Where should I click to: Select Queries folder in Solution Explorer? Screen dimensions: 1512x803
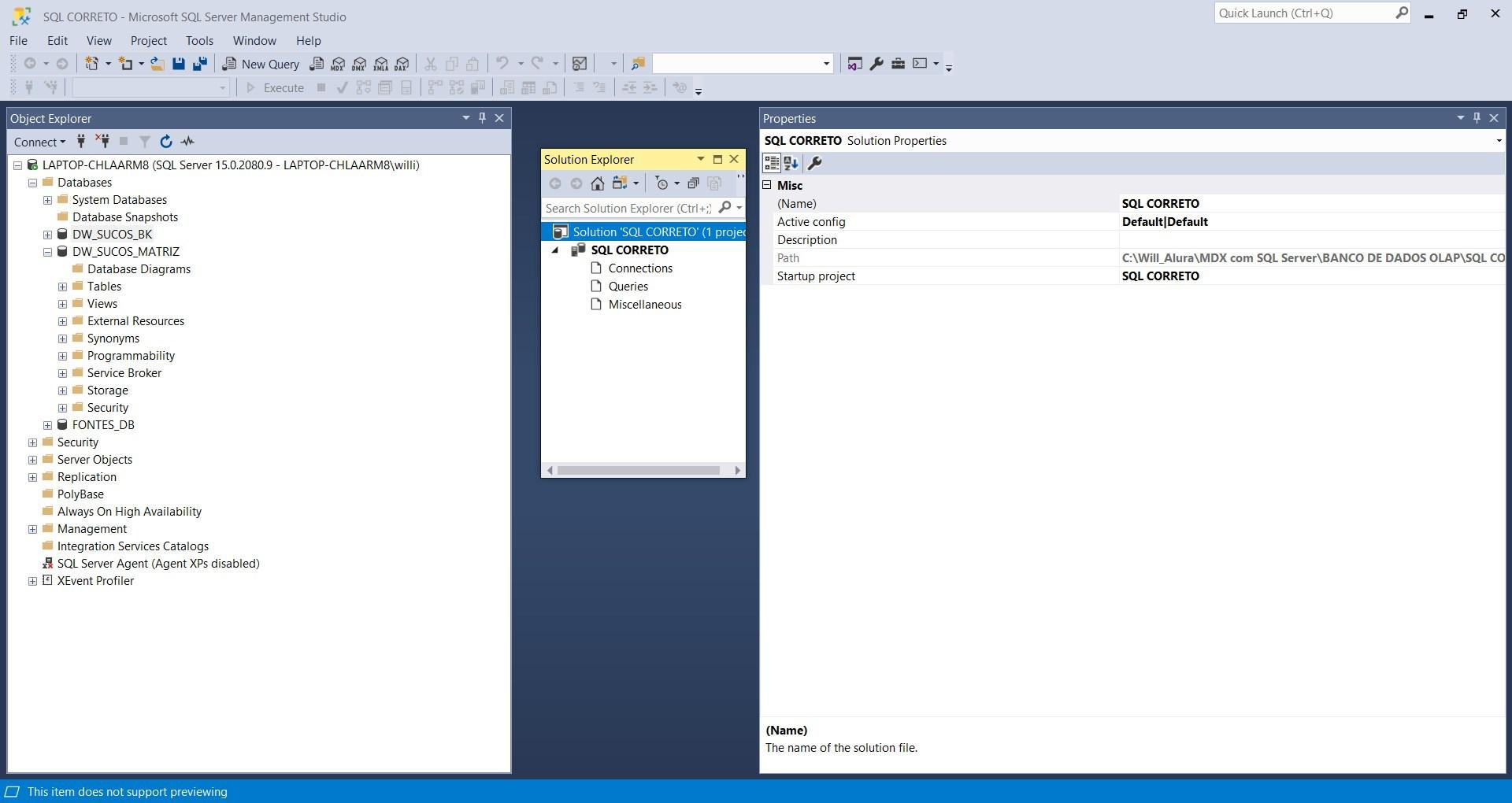pos(628,287)
